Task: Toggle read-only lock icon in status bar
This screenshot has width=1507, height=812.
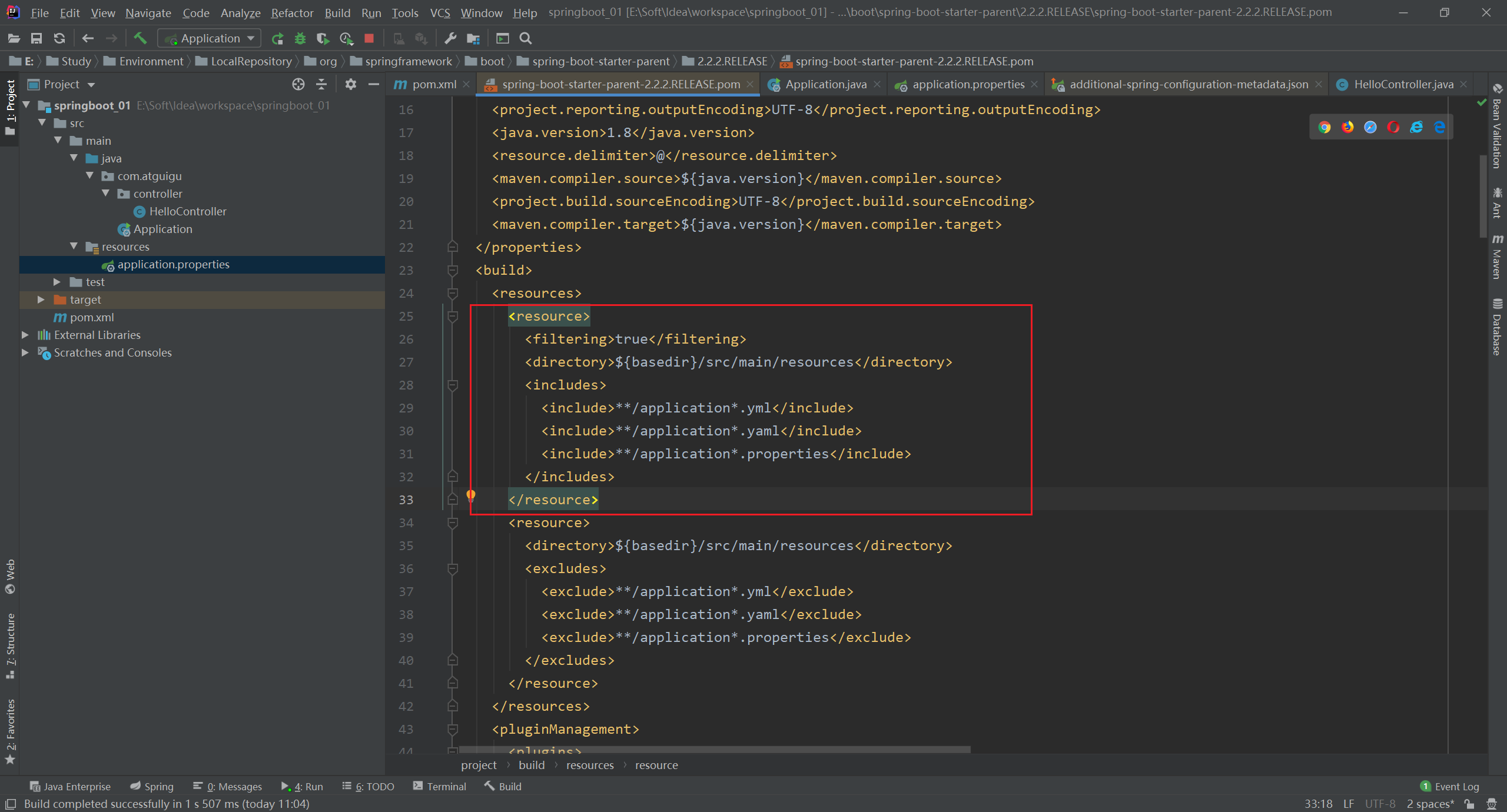Action: point(1470,804)
